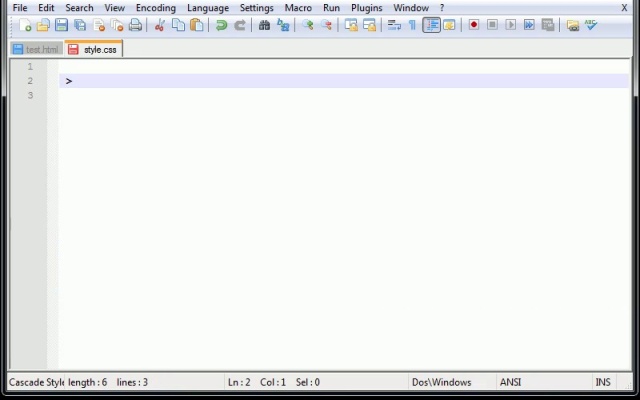
Task: Play back the recorded macro
Action: pyautogui.click(x=511, y=25)
